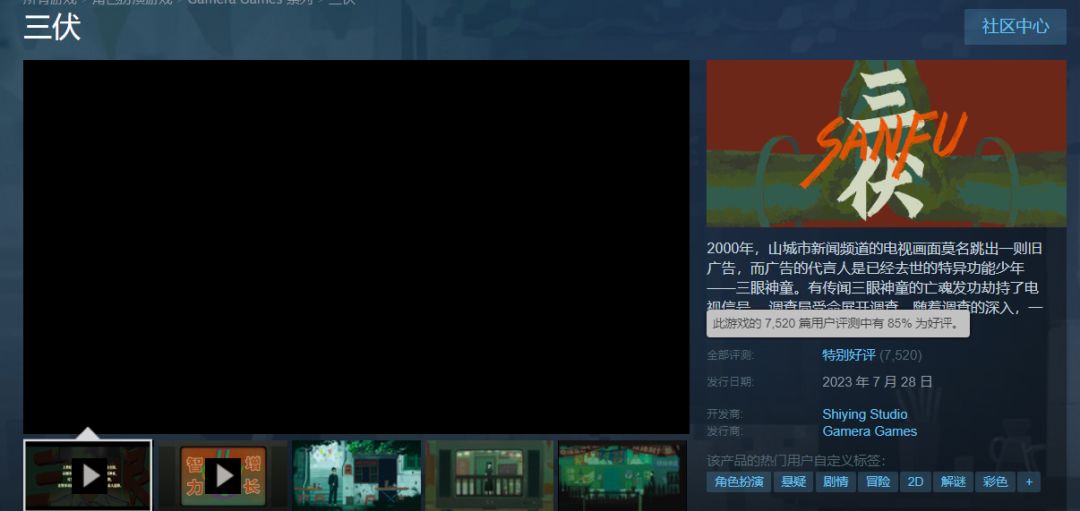This screenshot has height=511, width=1080.
Task: Click the game description paragraph starting 2000年
Action: (875, 278)
